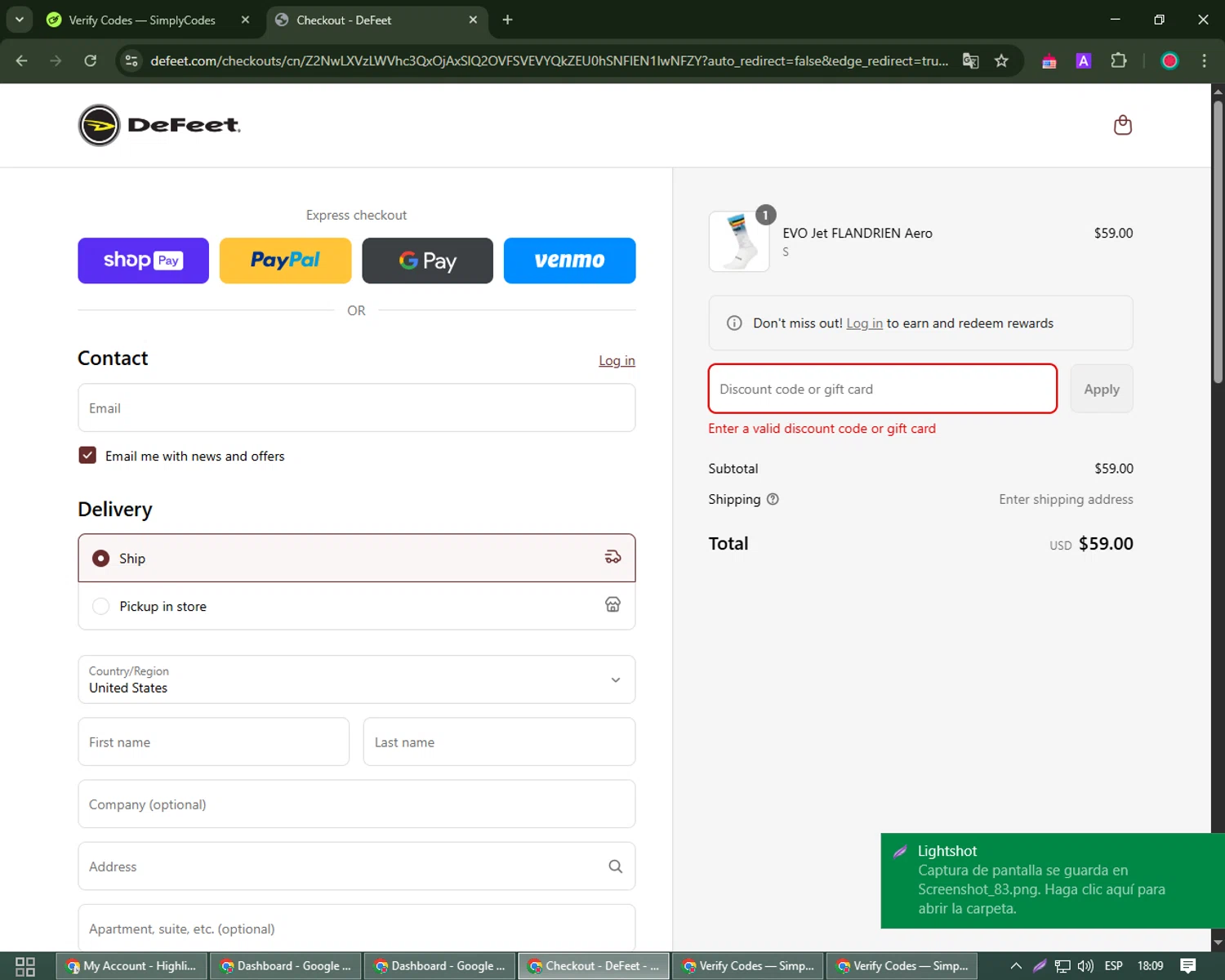Click Log in link next to Contact
The image size is (1225, 980).
[x=617, y=360]
